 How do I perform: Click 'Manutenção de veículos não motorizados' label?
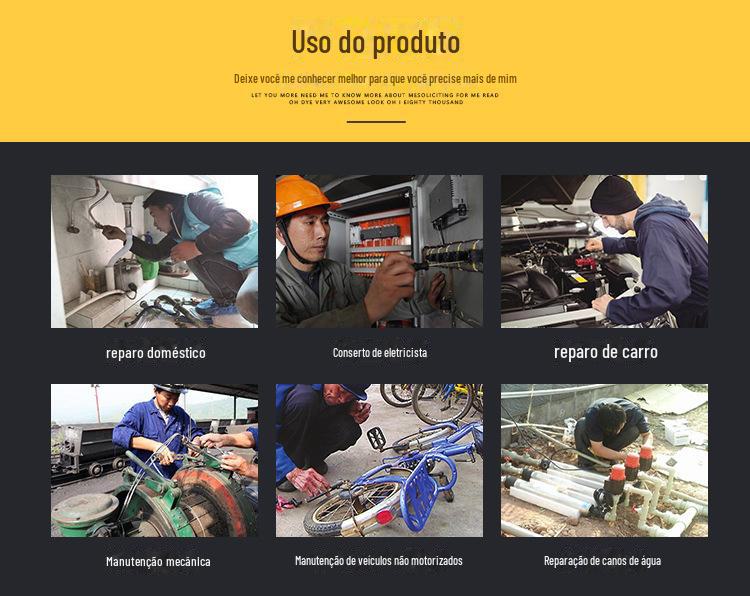pos(379,561)
